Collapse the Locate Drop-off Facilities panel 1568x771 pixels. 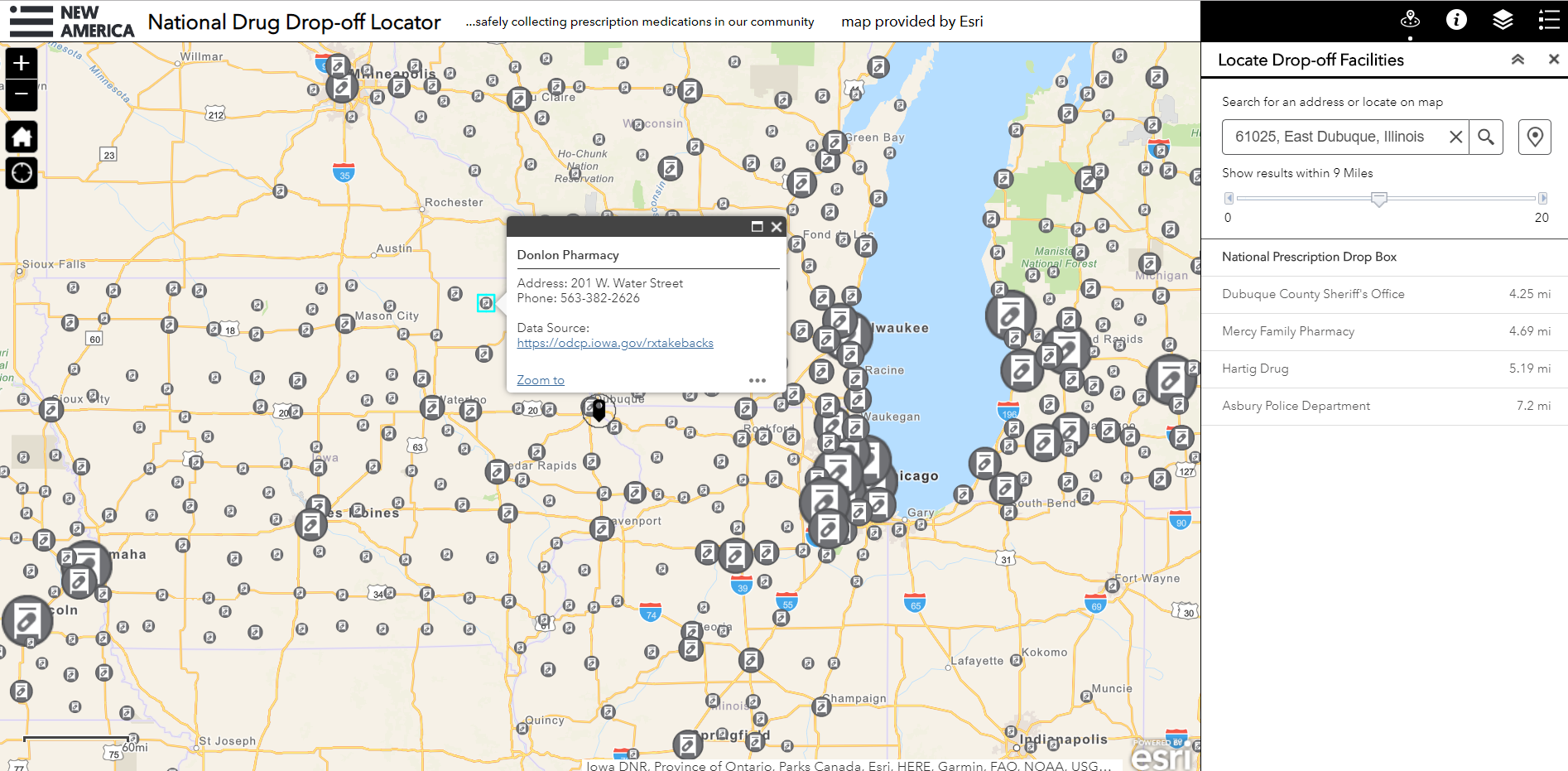click(x=1518, y=59)
